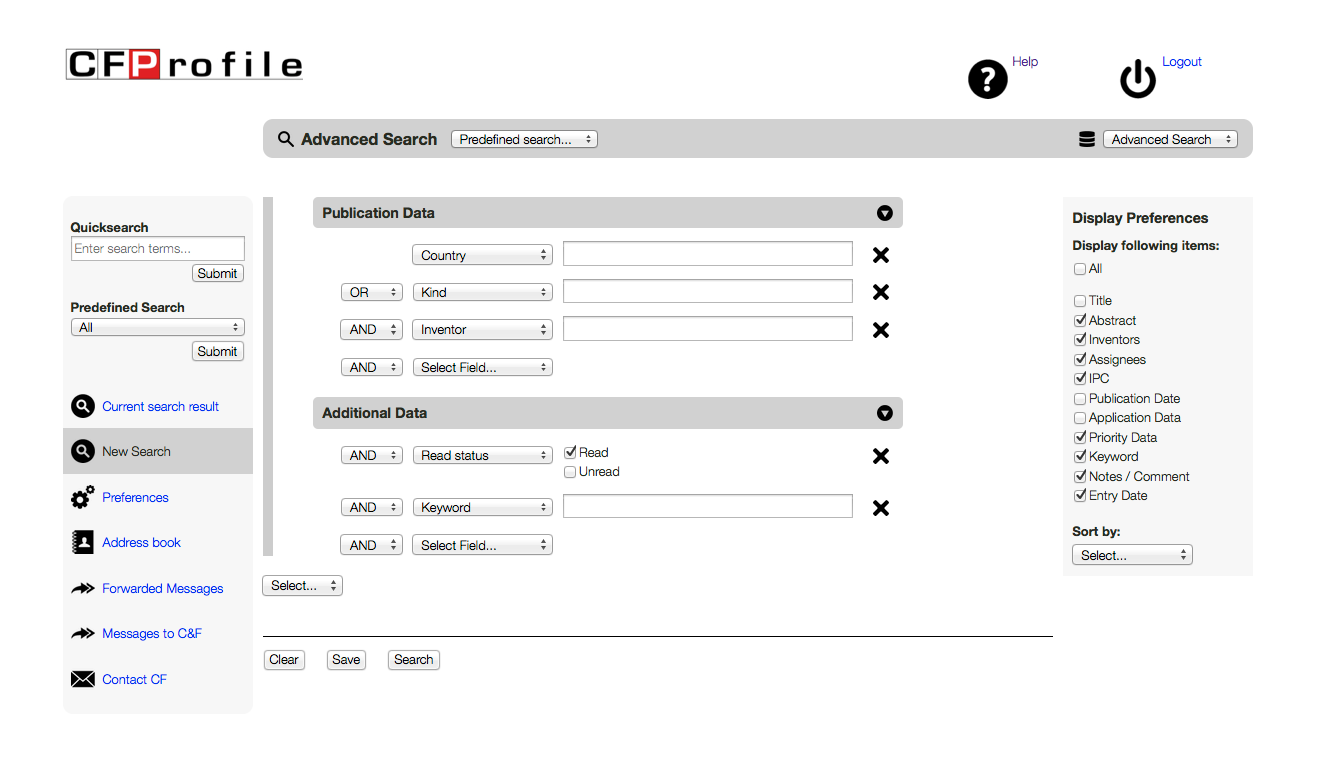Click the Help question mark icon
Screen dimensions: 1319x768
tap(988, 79)
